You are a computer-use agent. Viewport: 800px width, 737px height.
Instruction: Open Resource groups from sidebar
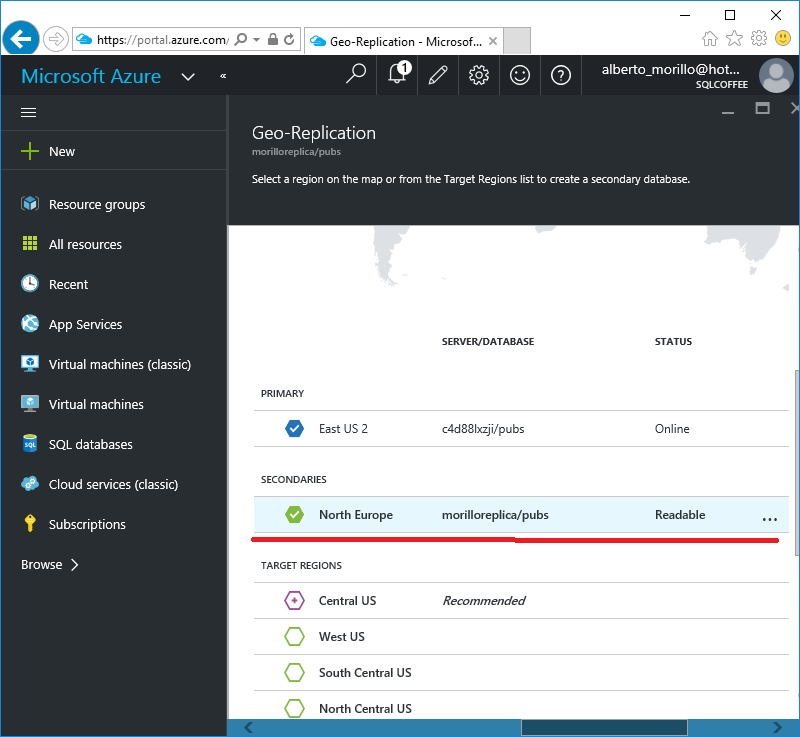(x=113, y=204)
